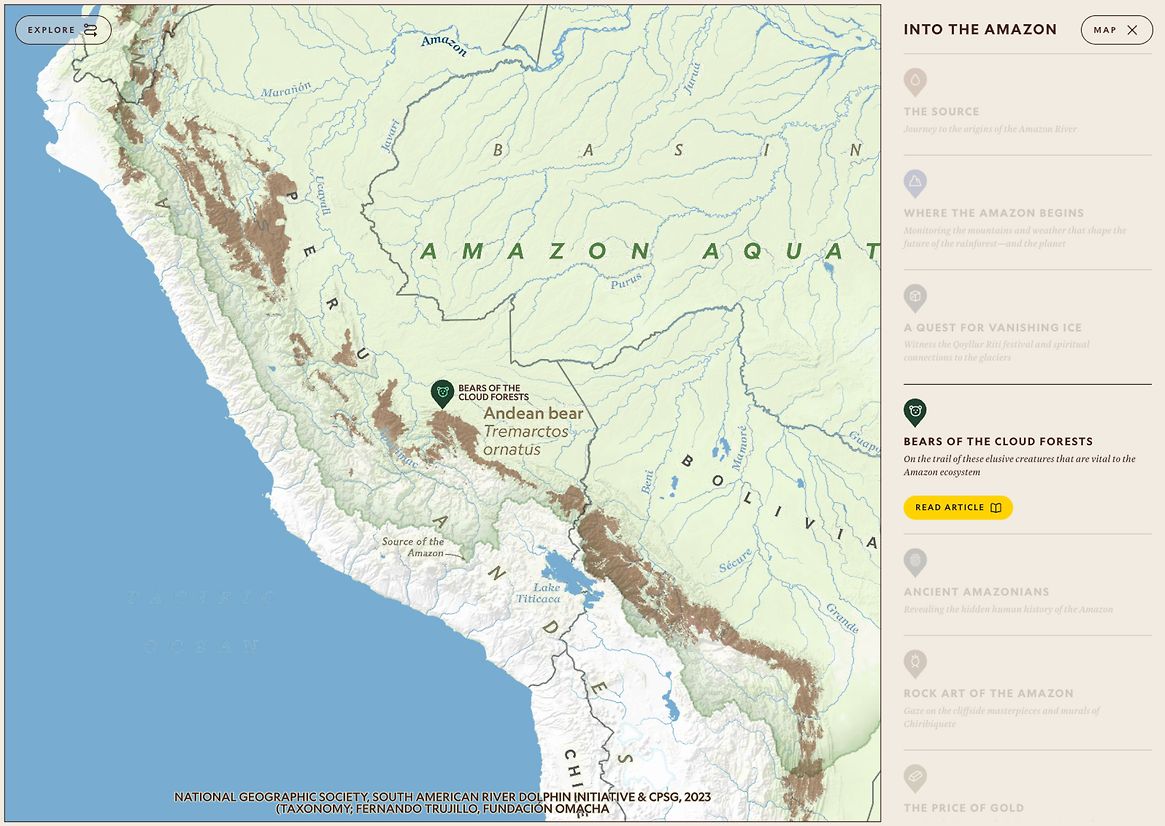Viewport: 1165px width, 826px height.
Task: Select the Rock Art of the Amazon pin icon
Action: 914,663
